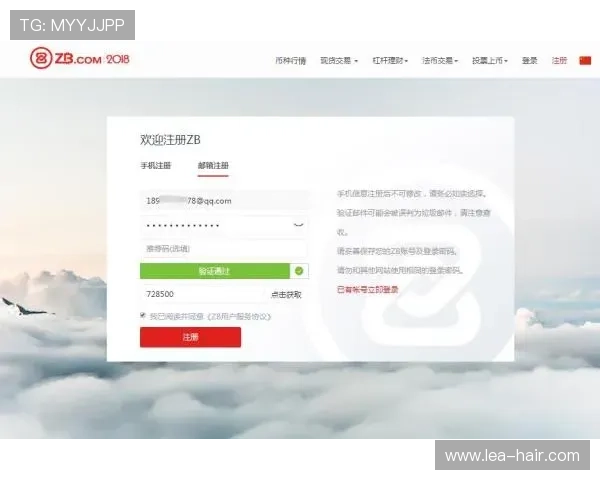The width and height of the screenshot is (600, 480).
Task: Focus the 推荐码(选填) input field
Action: (x=224, y=249)
